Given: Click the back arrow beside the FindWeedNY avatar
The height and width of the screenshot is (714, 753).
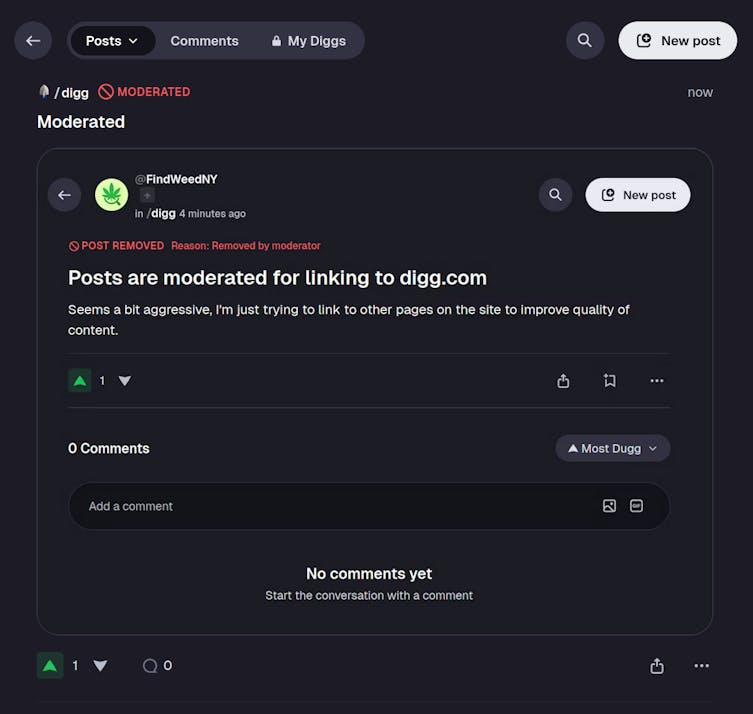Looking at the screenshot, I should tap(64, 195).
